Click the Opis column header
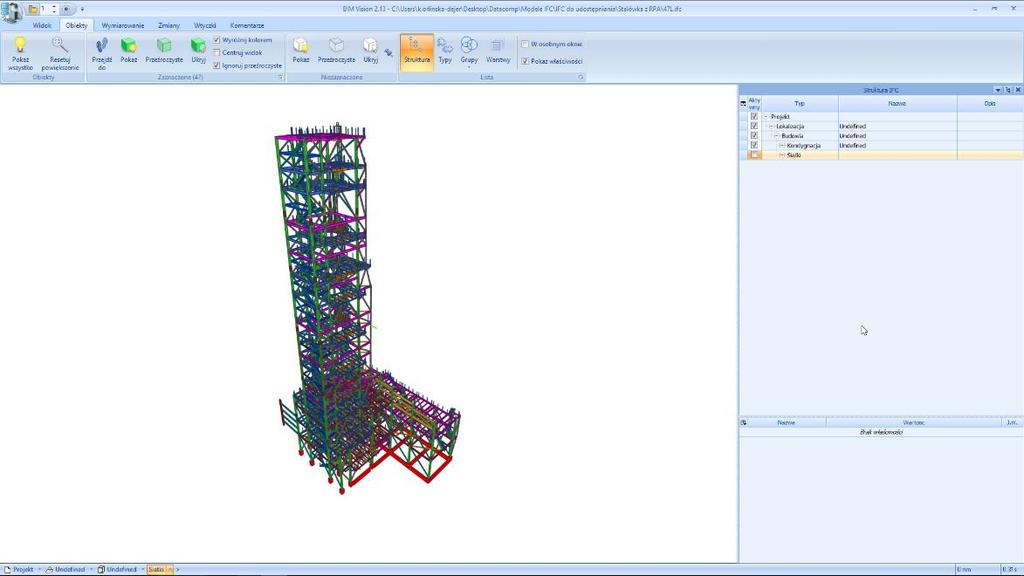 pos(989,103)
